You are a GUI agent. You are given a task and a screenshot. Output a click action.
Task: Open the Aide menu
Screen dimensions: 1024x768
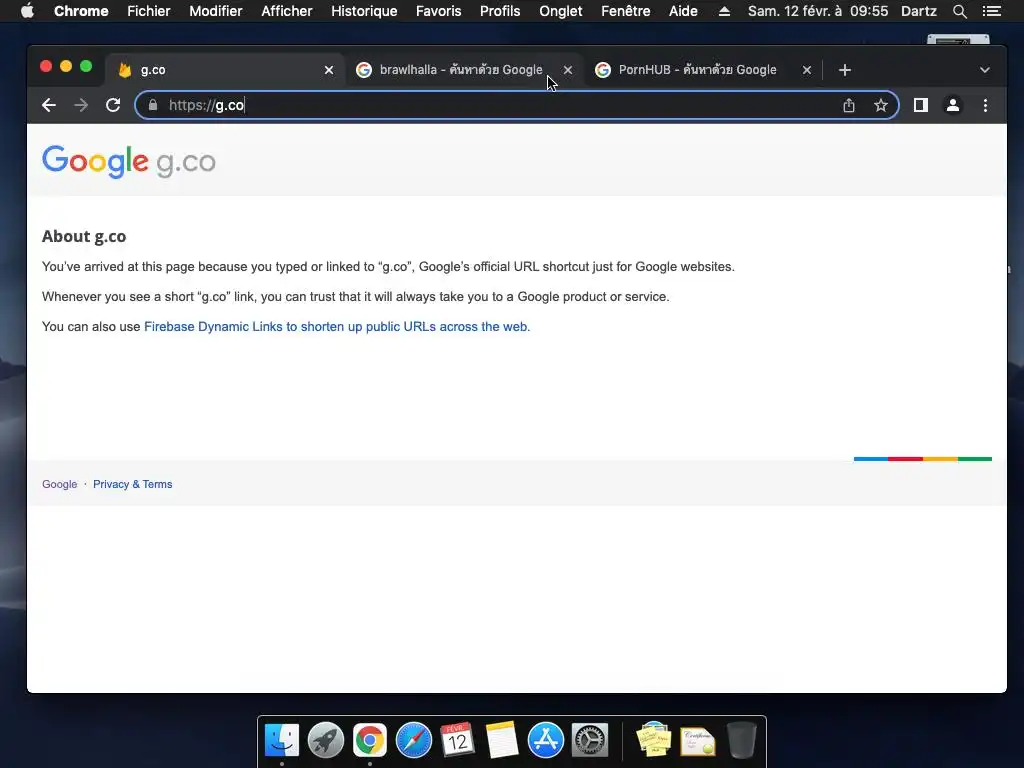[683, 11]
